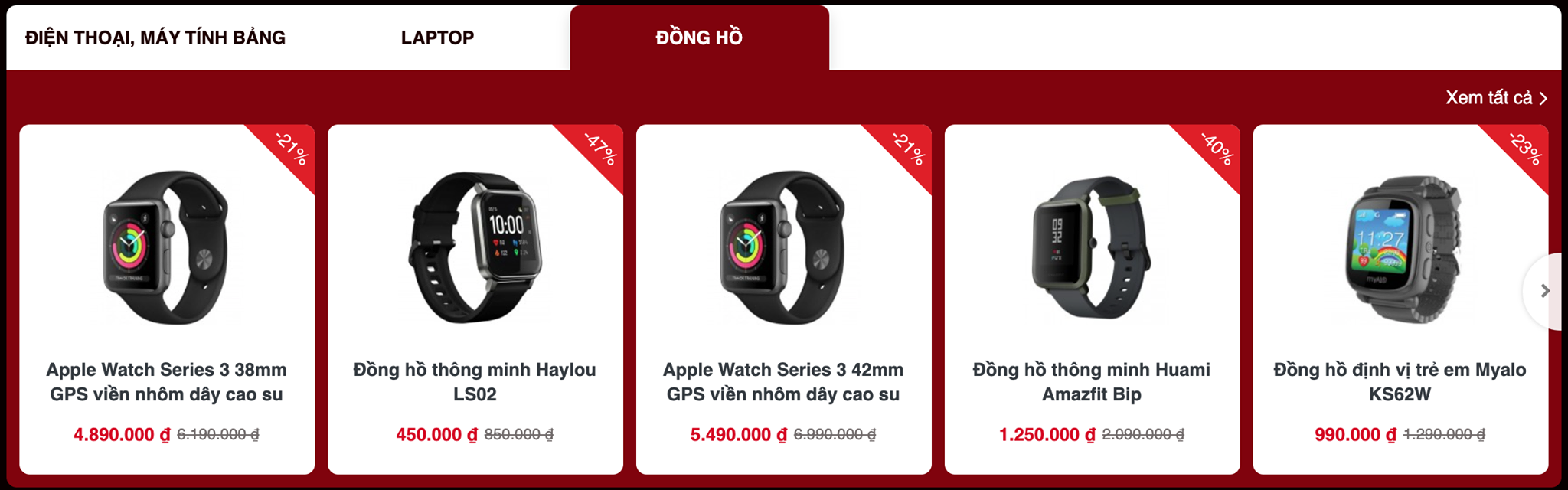Click the chevron beside Xem tất cả

tap(1543, 99)
